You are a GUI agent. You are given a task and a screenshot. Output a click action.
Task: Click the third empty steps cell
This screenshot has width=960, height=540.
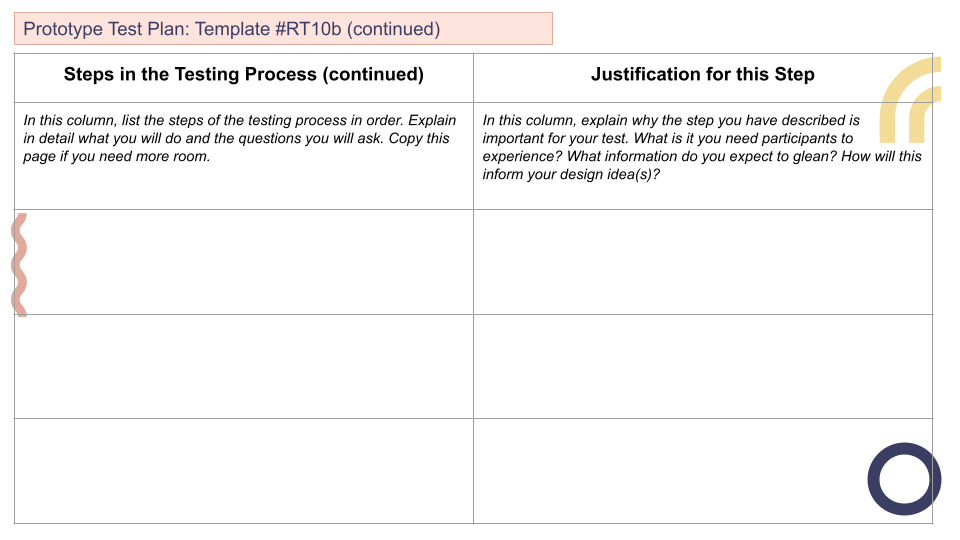244,471
